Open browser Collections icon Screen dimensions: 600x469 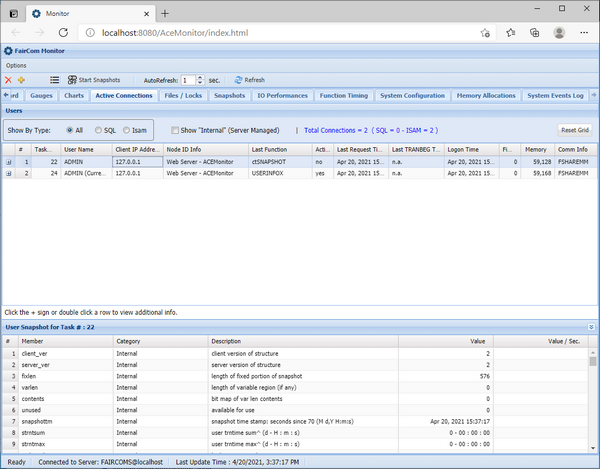pos(535,33)
